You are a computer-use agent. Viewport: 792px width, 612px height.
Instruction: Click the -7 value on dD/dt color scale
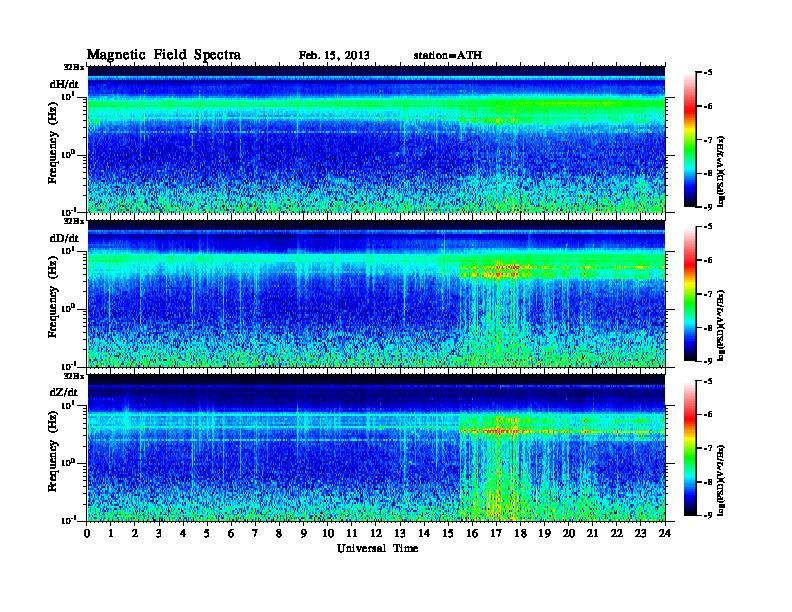(708, 294)
